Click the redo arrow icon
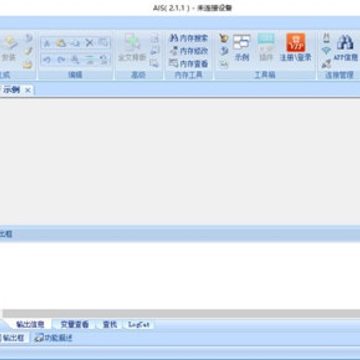The width and height of the screenshot is (360, 360). (x=61, y=60)
